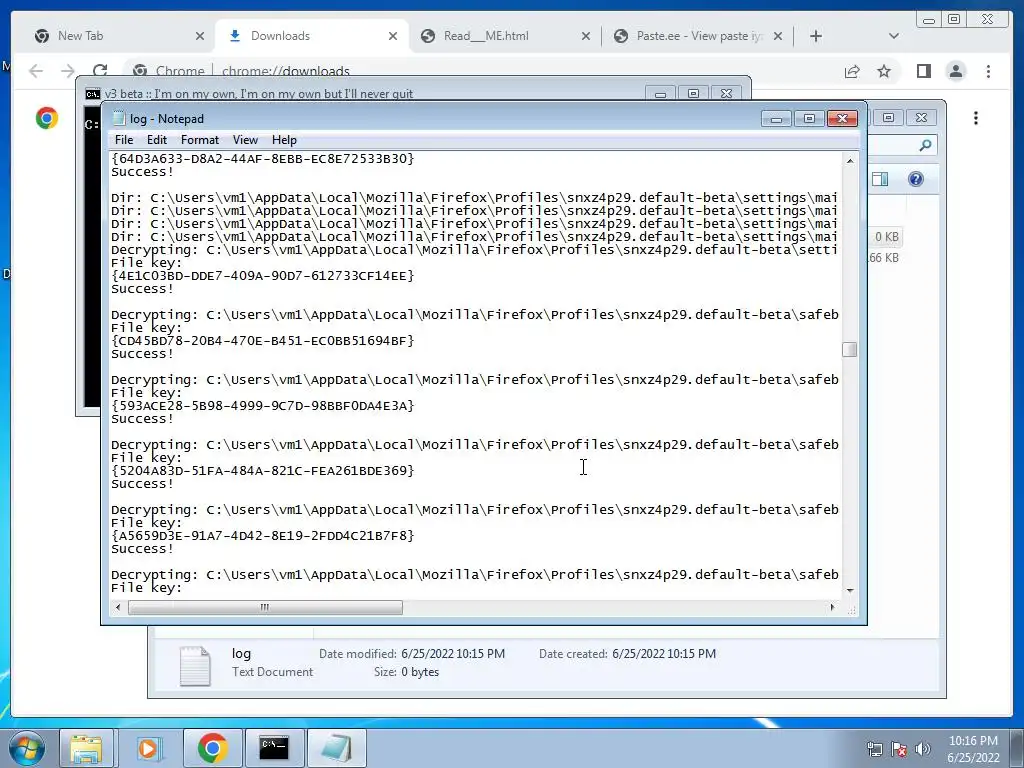This screenshot has width=1024, height=768.
Task: Switch to the Paste.ee tab
Action: [699, 36]
